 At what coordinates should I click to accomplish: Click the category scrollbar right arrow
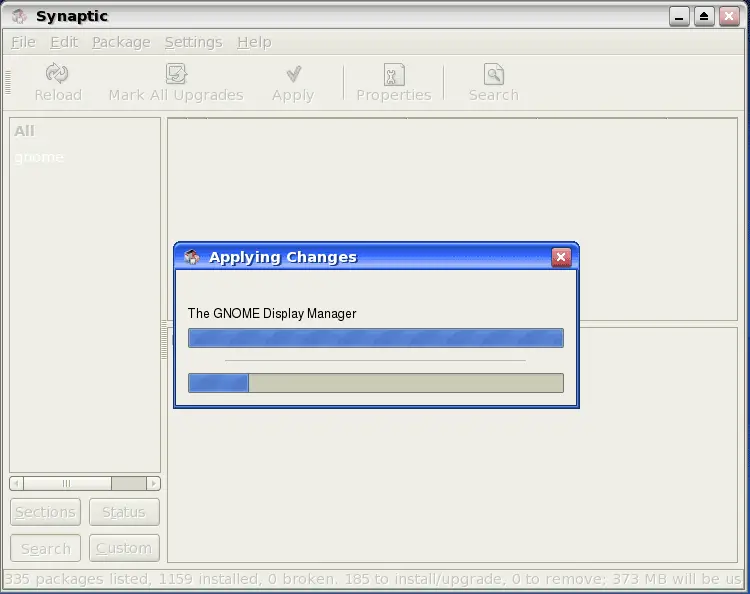click(154, 484)
